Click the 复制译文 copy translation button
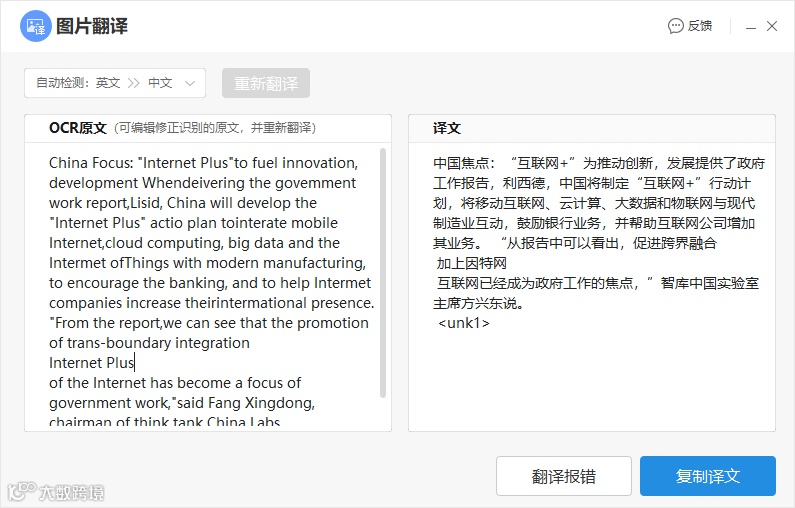 708,476
